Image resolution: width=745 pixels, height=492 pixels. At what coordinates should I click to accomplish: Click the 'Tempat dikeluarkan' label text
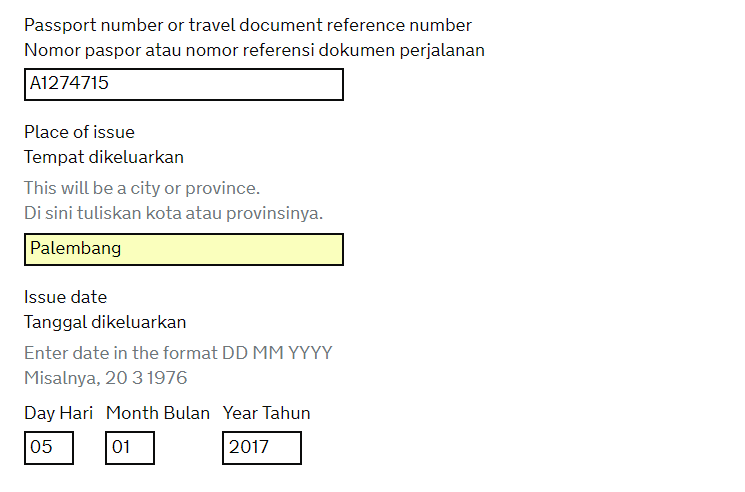(x=104, y=157)
